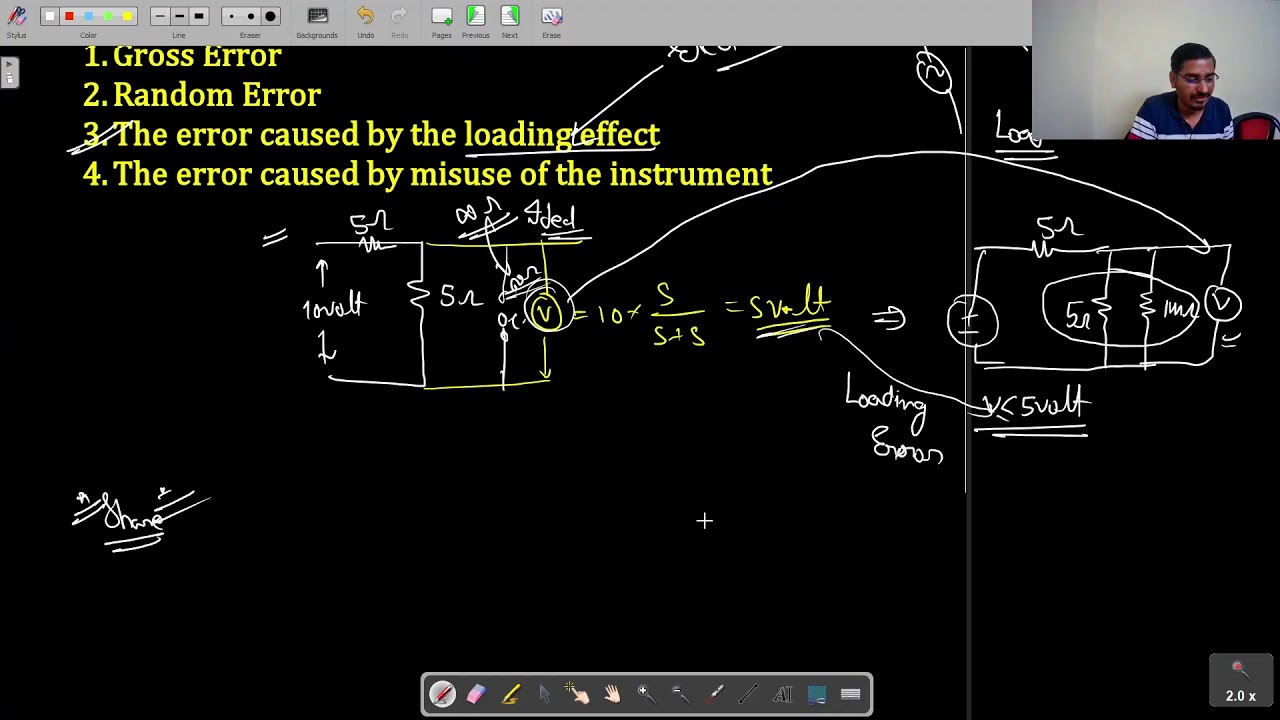This screenshot has width=1280, height=720.
Task: Pick the yellow pen color
Action: (x=127, y=16)
